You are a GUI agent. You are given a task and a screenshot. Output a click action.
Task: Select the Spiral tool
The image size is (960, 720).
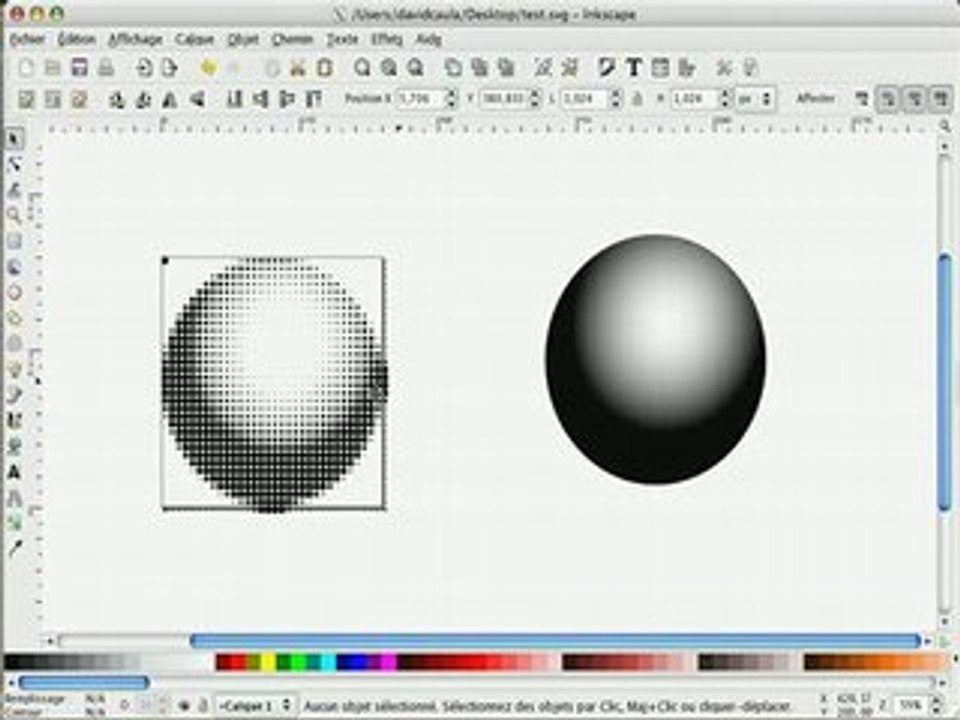pos(14,344)
